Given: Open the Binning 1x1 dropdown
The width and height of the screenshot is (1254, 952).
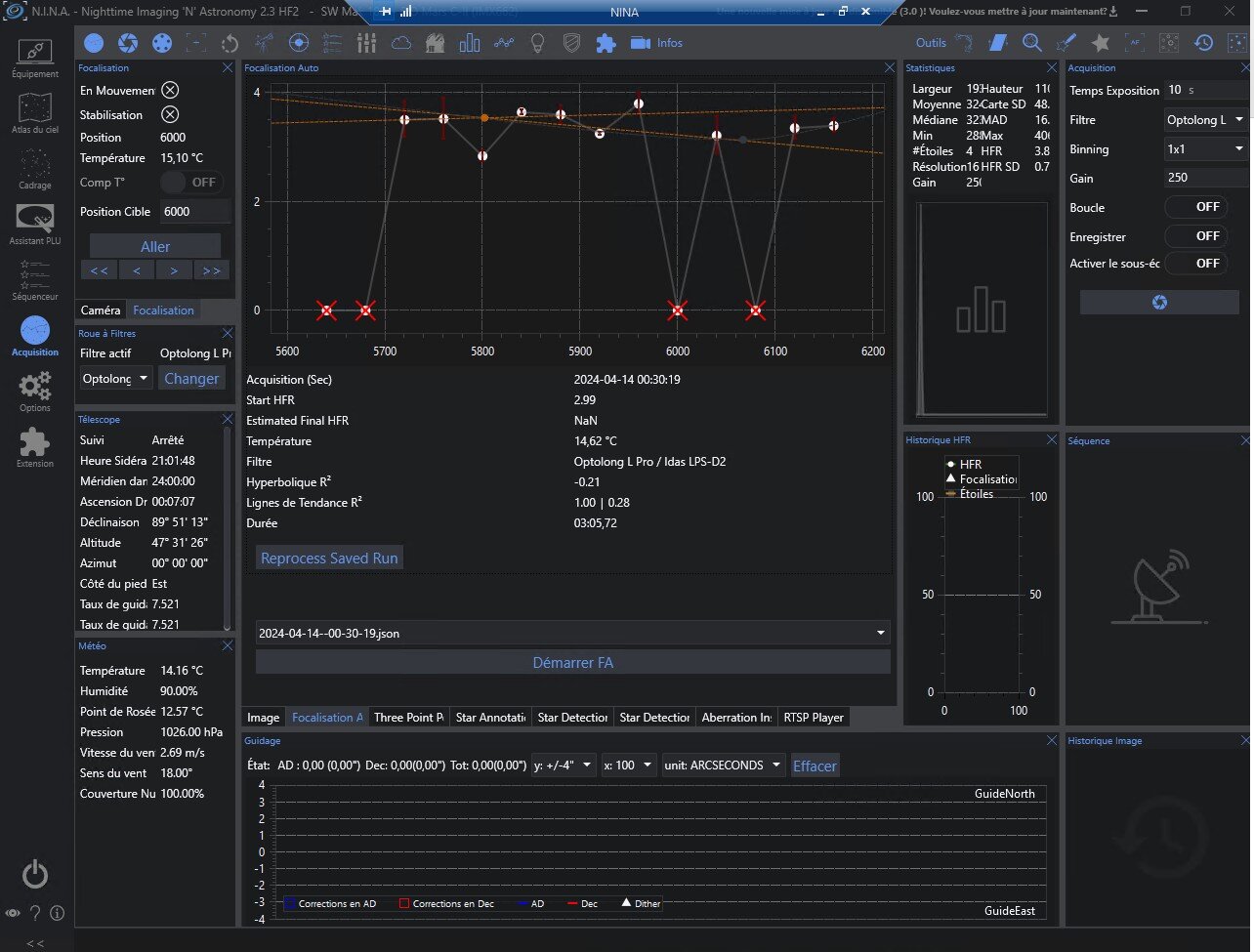Looking at the screenshot, I should pos(1206,149).
